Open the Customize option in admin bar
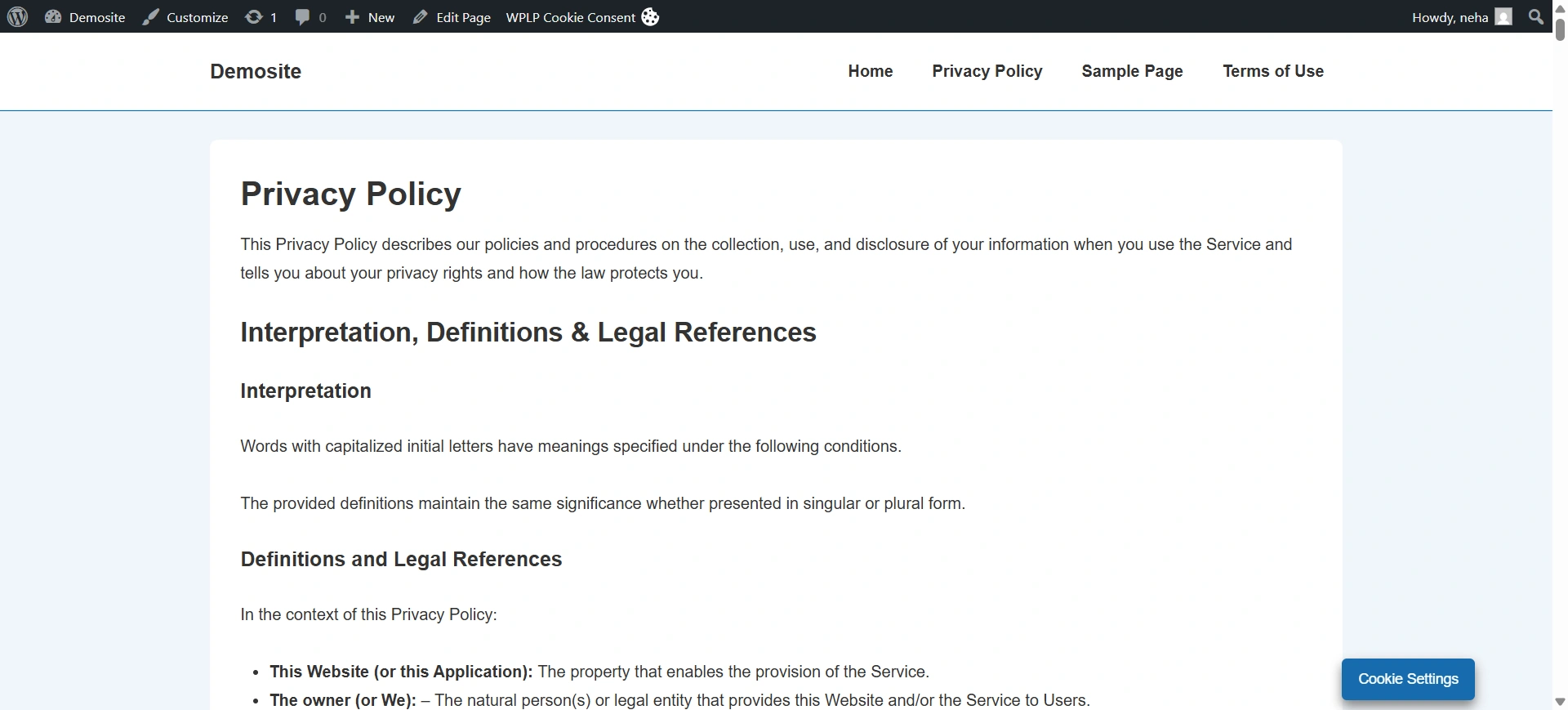Viewport: 1568px width, 710px height. (185, 17)
